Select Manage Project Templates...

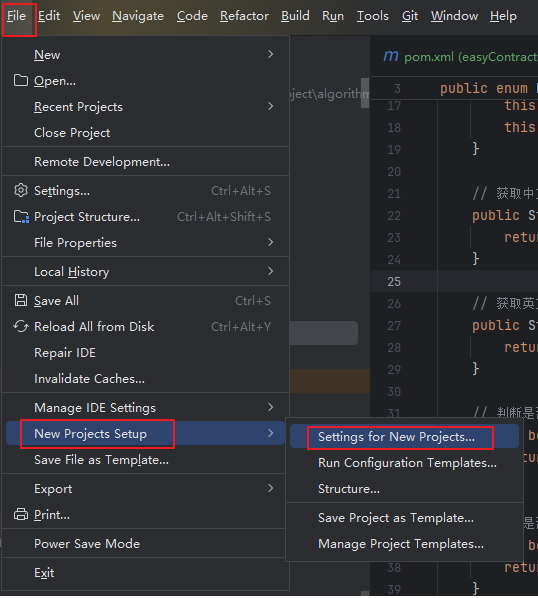coord(404,543)
